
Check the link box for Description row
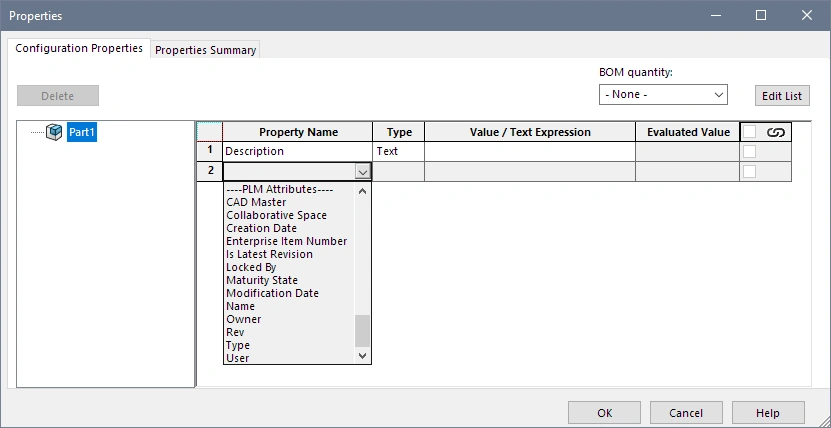(749, 152)
